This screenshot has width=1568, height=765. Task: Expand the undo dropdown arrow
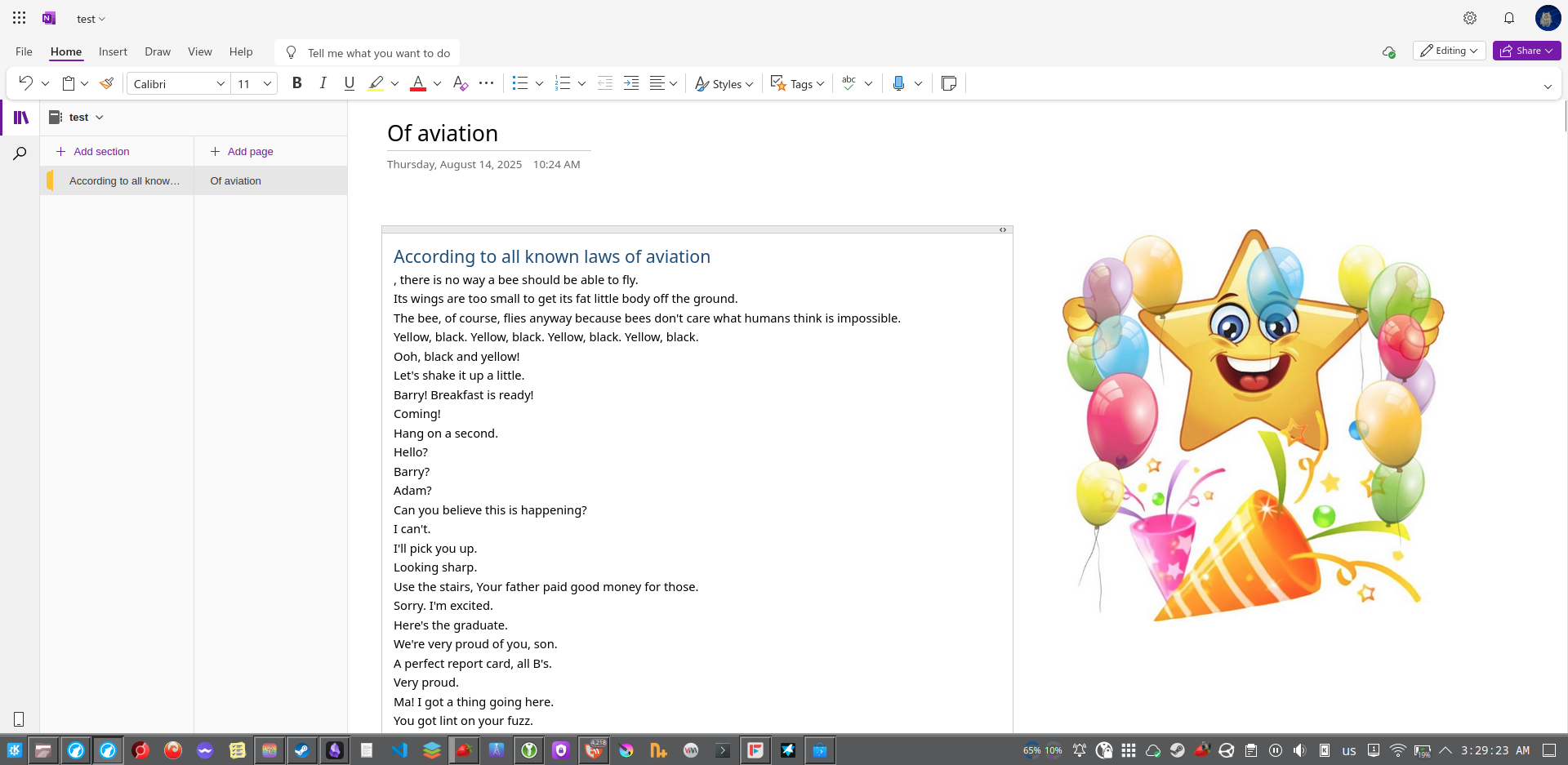point(45,83)
